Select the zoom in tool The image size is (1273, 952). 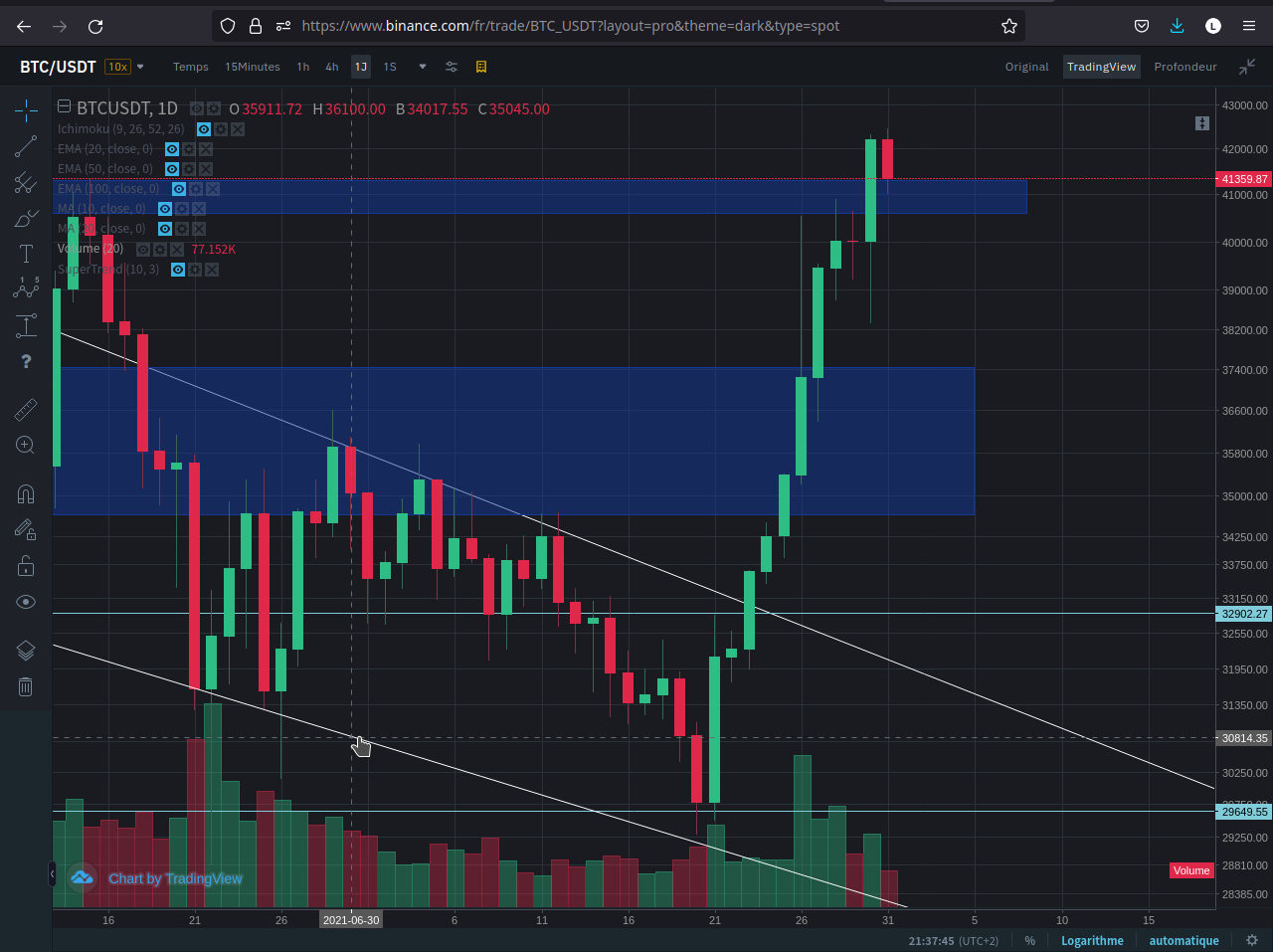pyautogui.click(x=26, y=445)
